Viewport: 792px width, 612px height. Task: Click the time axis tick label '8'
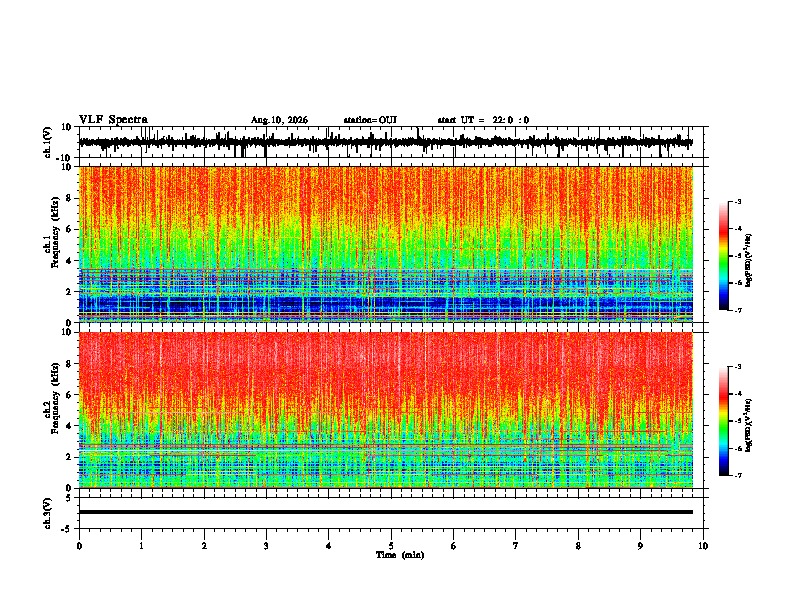(578, 546)
